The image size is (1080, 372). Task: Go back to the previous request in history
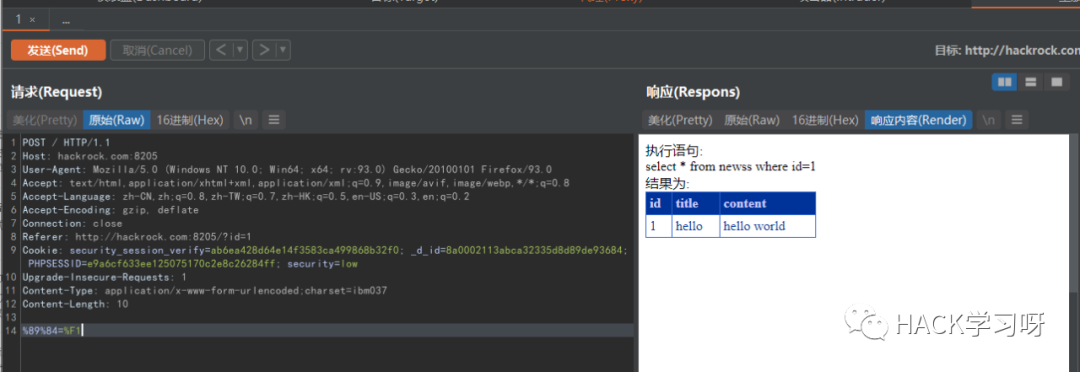[x=220, y=50]
